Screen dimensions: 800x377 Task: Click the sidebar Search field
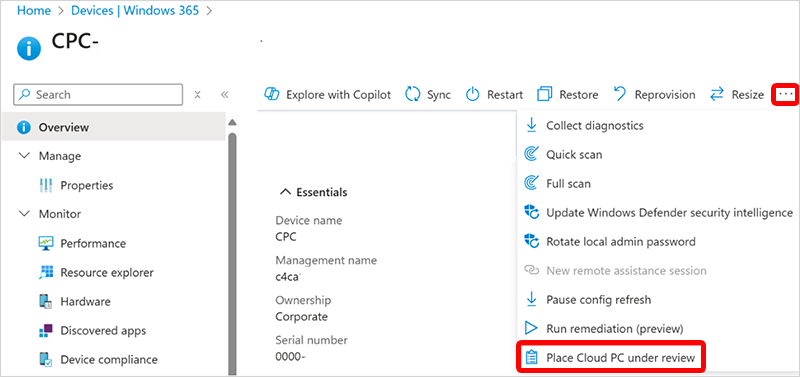(98, 94)
